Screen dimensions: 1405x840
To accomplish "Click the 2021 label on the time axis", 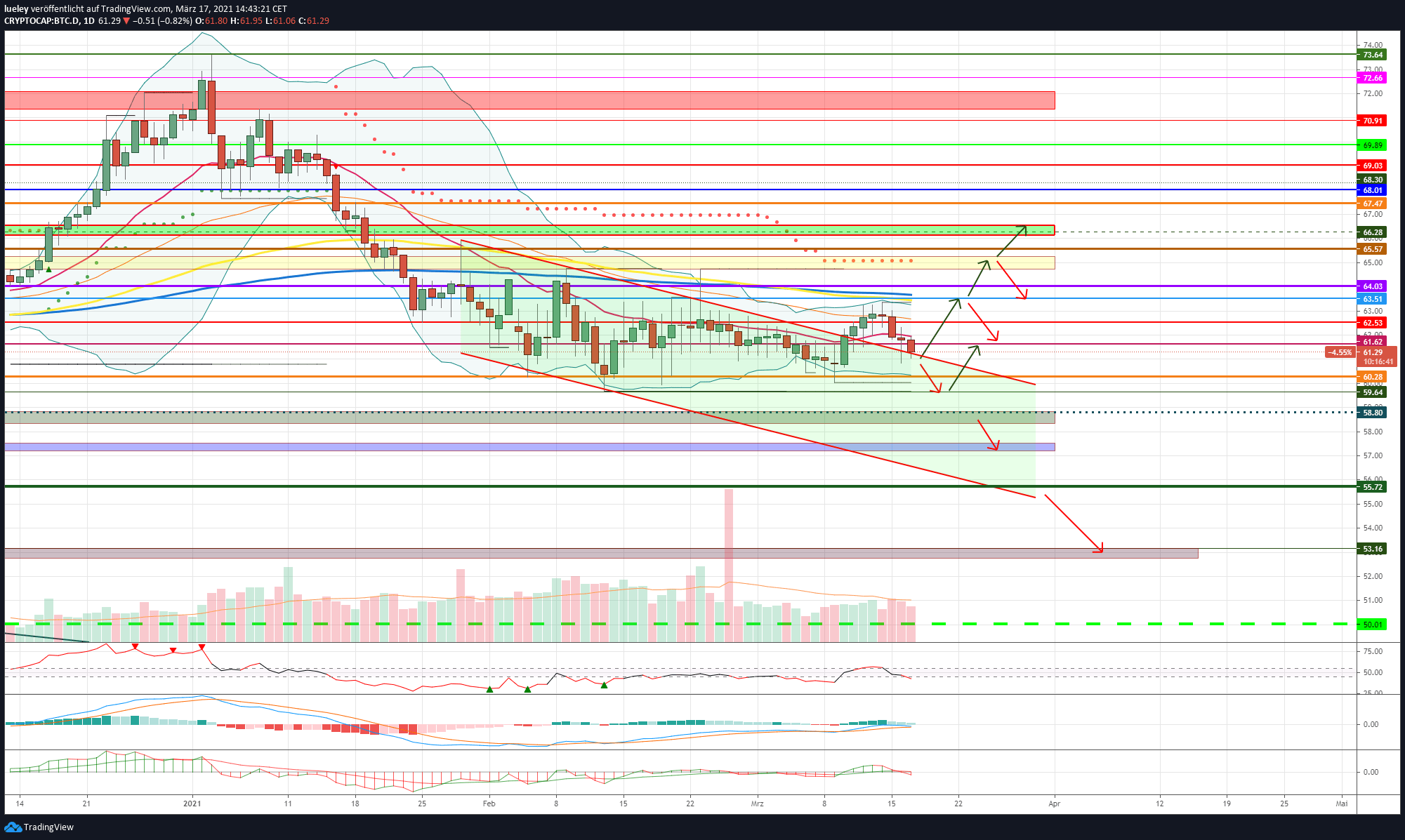I will 192,804.
